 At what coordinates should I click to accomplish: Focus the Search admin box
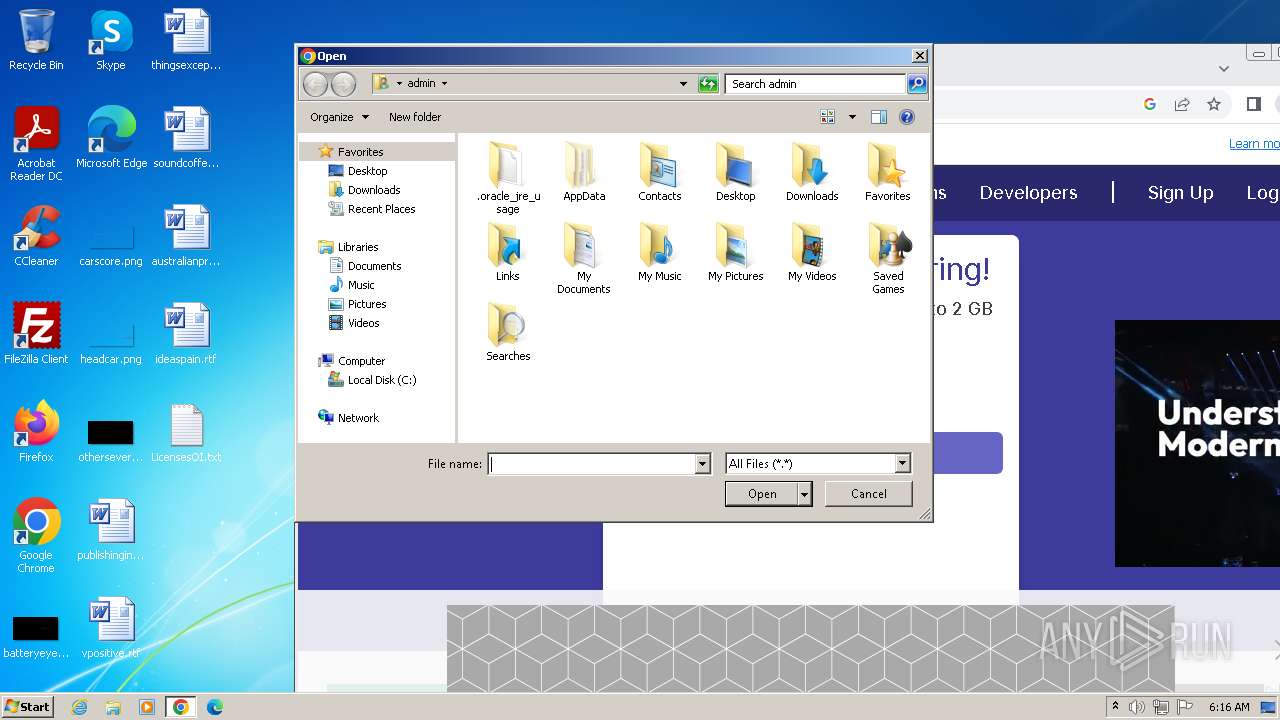816,84
